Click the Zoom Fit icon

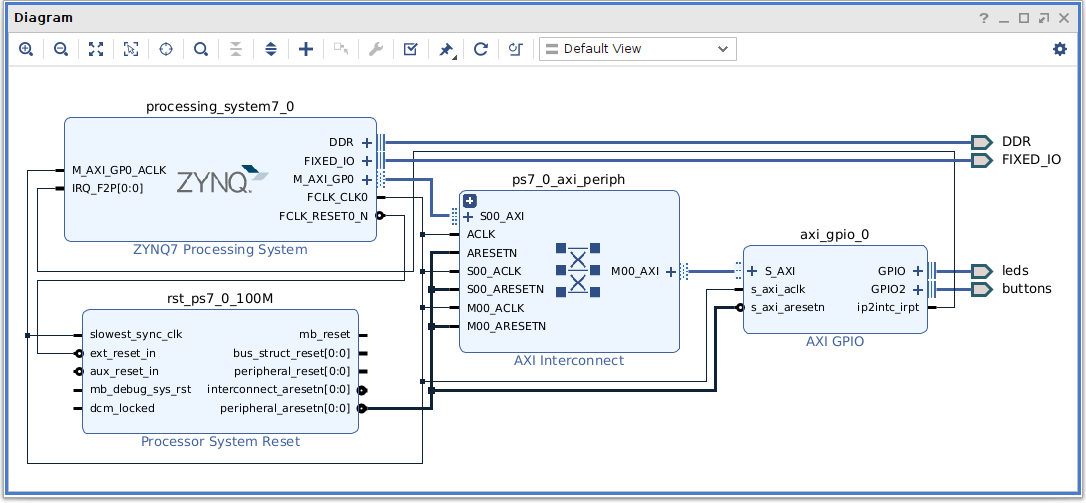click(96, 49)
